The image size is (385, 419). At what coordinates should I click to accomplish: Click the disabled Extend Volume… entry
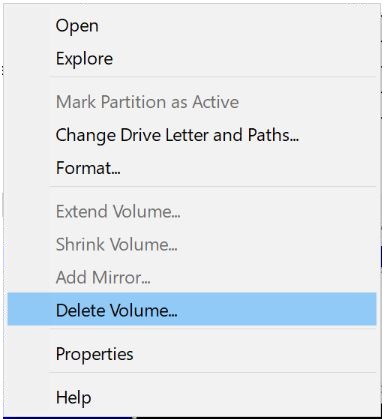click(192, 212)
